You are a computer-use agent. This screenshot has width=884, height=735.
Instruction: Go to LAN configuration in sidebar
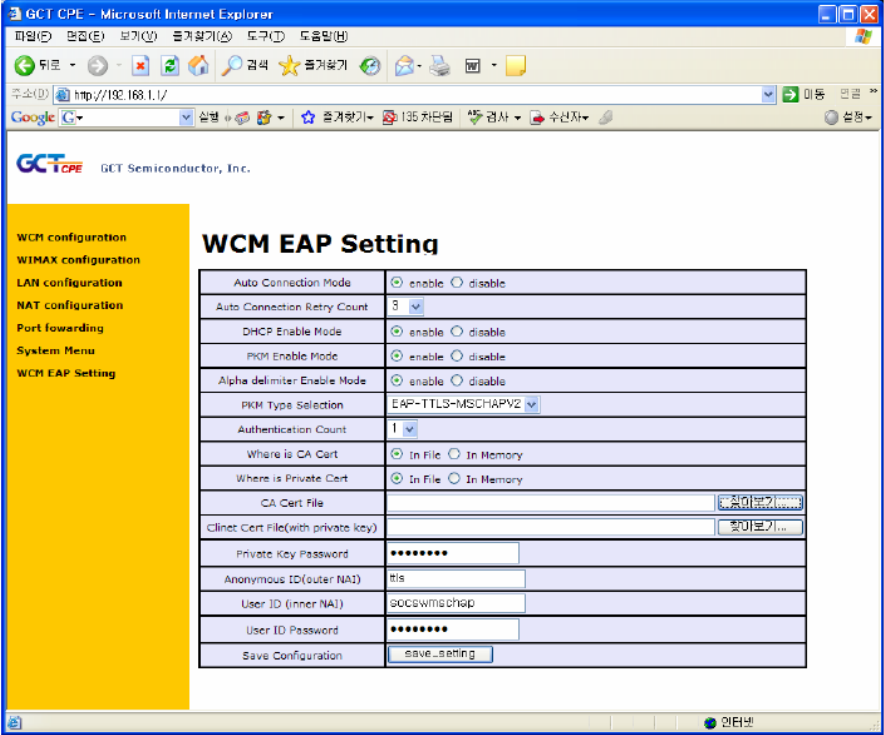(69, 282)
